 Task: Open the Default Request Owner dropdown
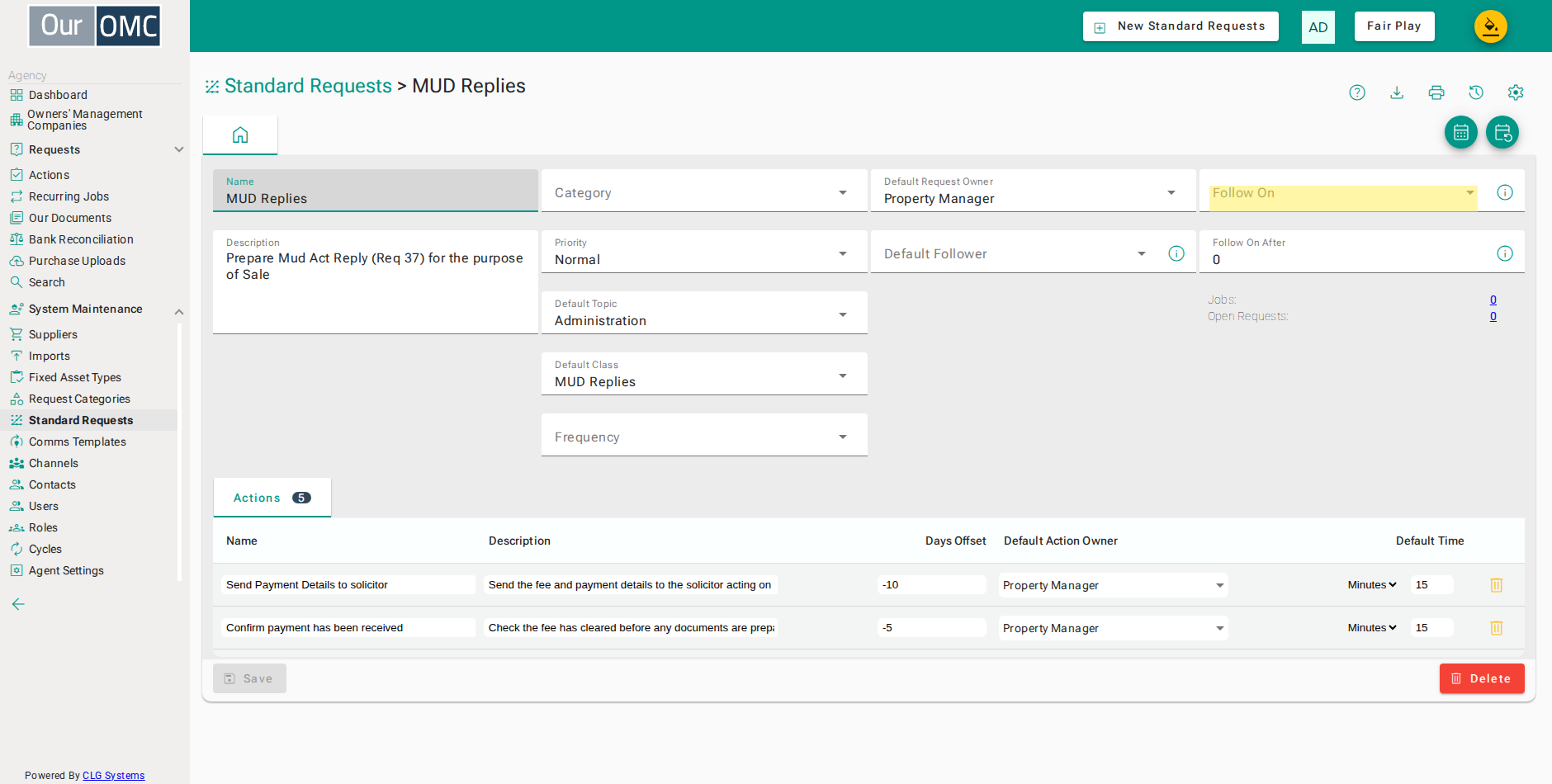[x=1033, y=192]
